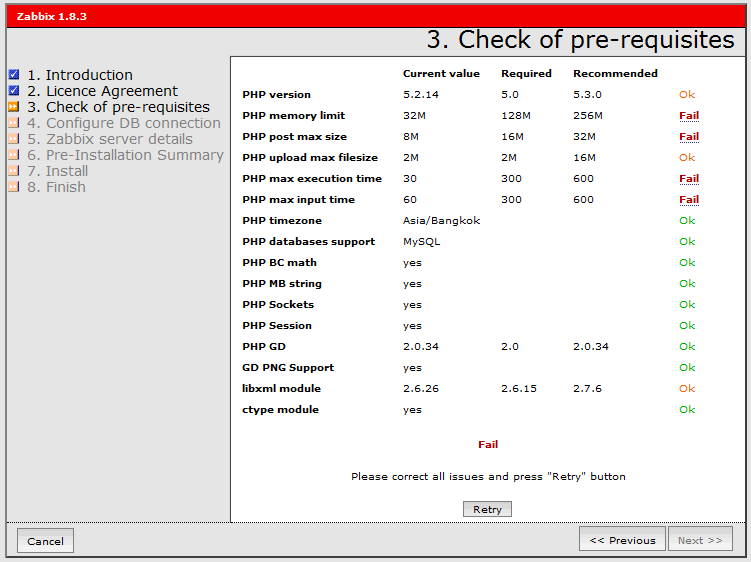Click the Recommended column header
The width and height of the screenshot is (751, 562).
[615, 73]
